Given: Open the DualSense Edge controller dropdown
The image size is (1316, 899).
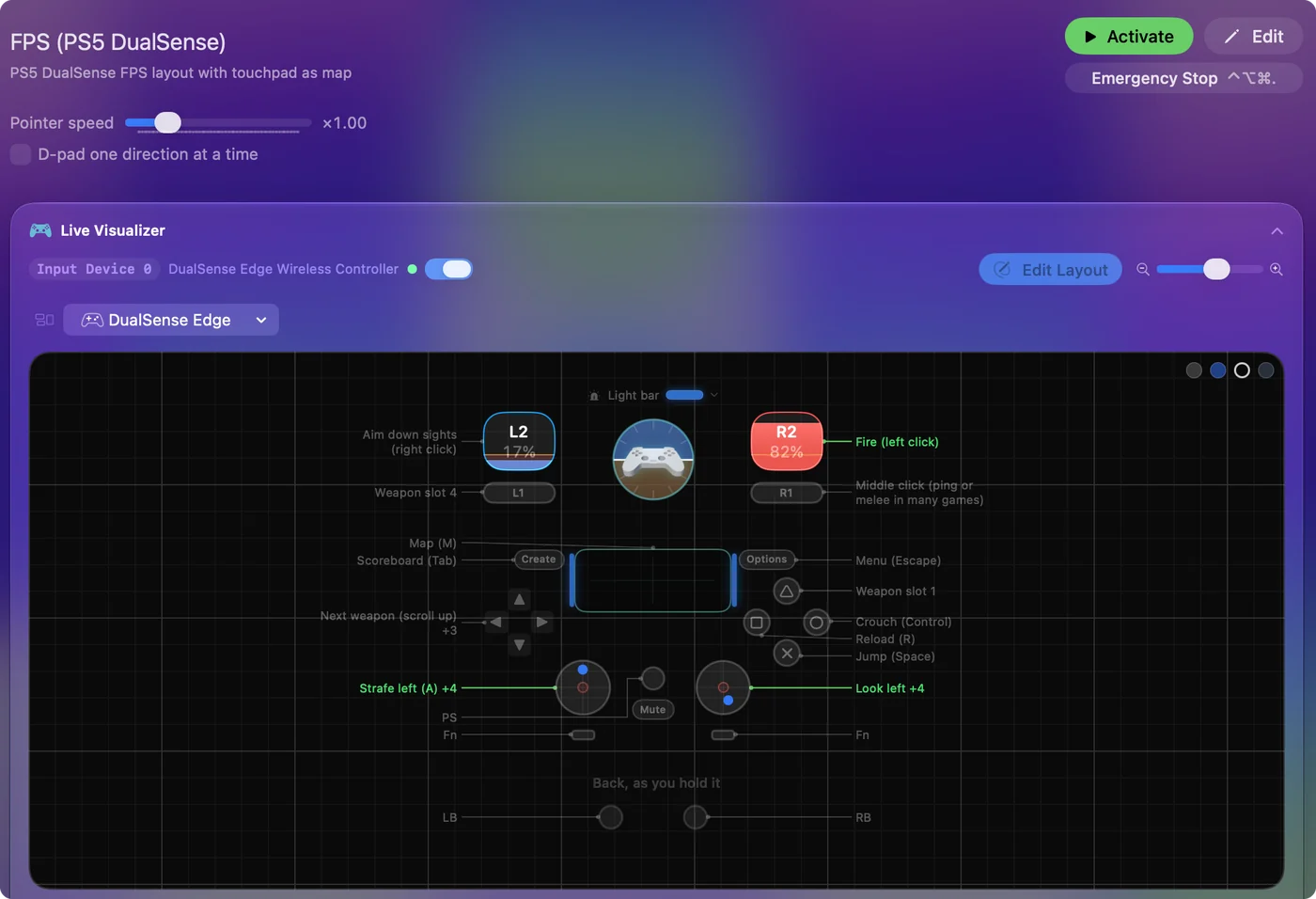Looking at the screenshot, I should point(171,320).
